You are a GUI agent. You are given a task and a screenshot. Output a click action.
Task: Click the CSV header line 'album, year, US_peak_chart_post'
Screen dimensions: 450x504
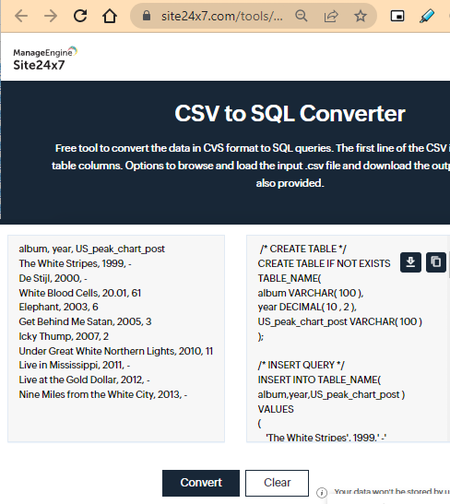[92, 249]
